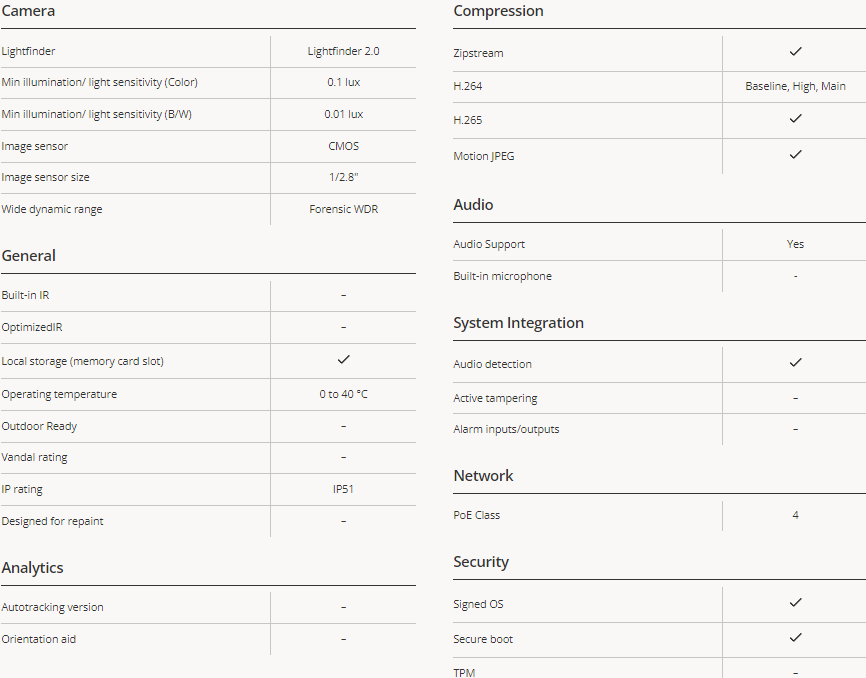
Task: Click the Zipstream checkmark icon
Action: 795,51
